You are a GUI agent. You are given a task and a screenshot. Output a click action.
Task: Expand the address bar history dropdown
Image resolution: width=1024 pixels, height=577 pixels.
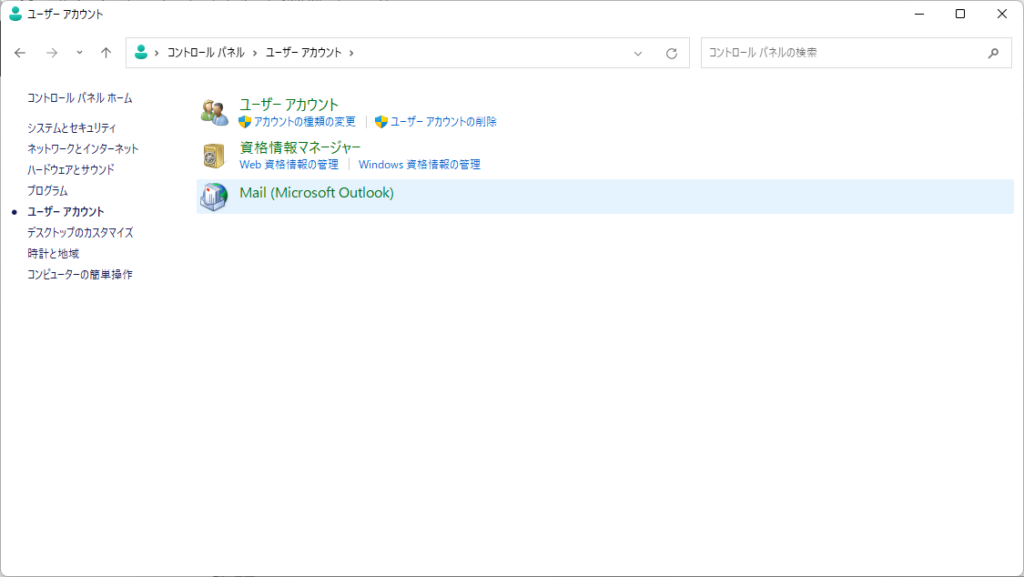point(638,53)
